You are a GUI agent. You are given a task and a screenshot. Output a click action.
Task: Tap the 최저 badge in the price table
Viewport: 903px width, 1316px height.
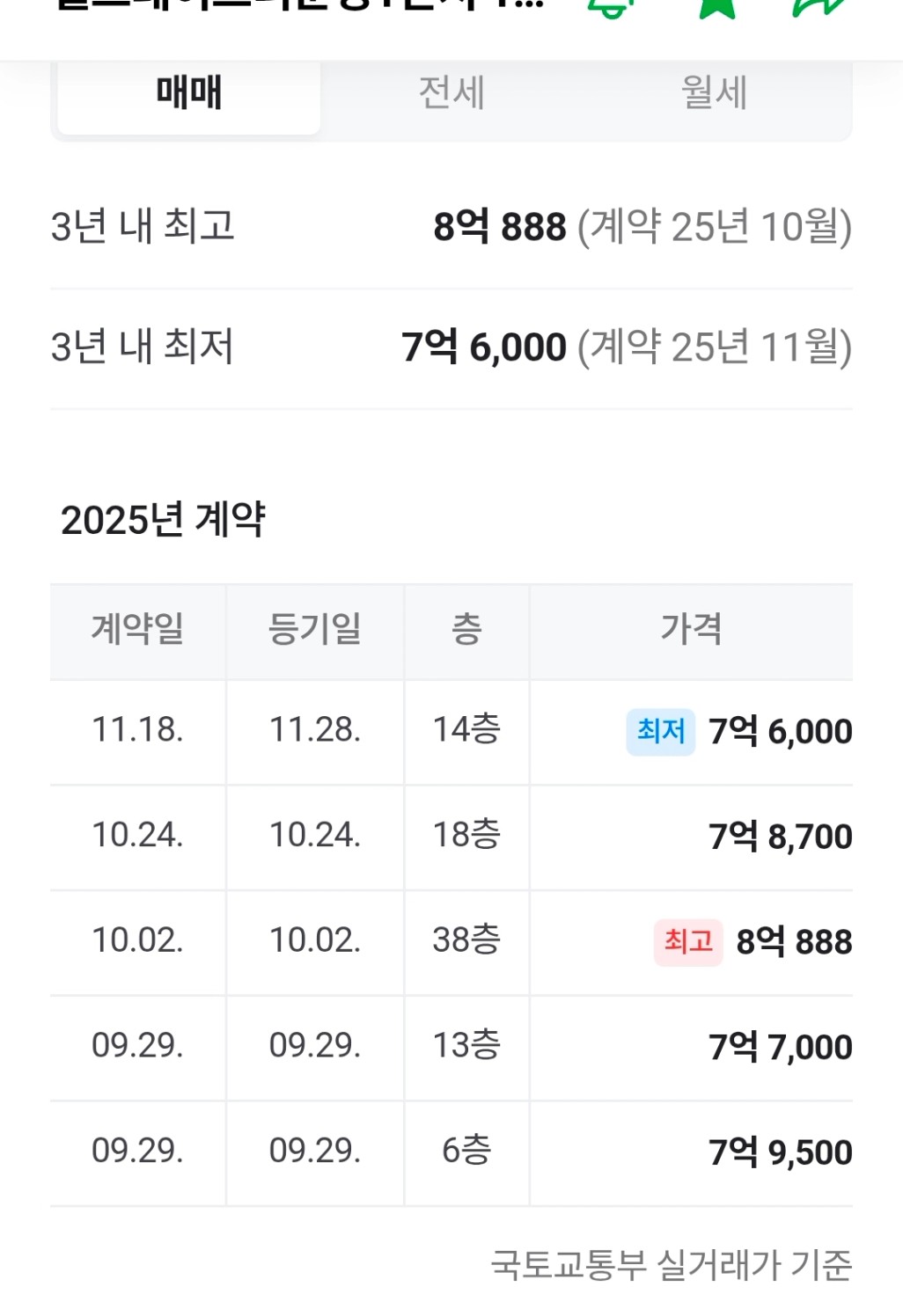point(660,731)
